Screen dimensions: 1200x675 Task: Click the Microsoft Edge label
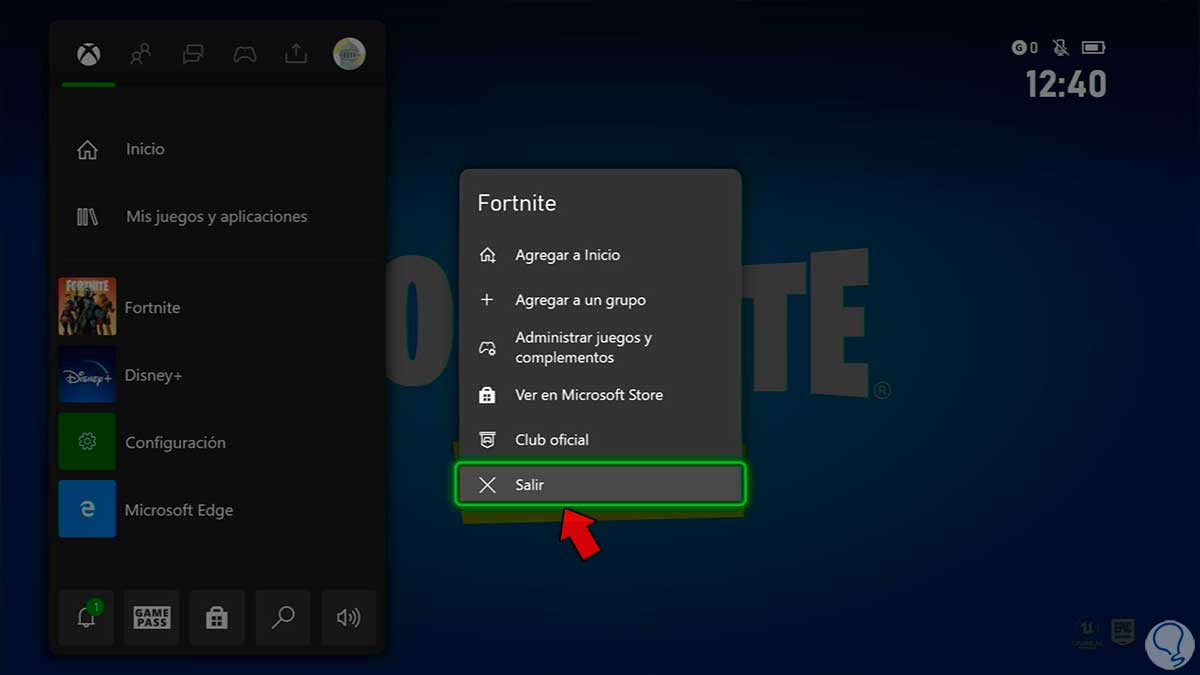coord(179,510)
